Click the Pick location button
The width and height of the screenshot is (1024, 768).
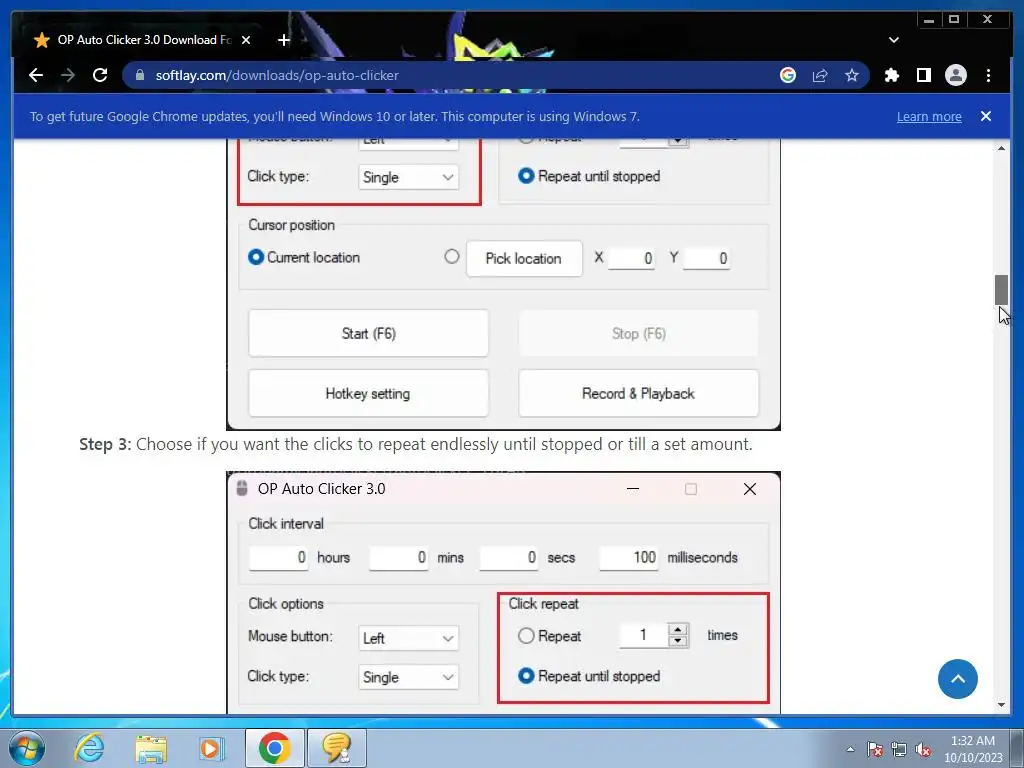[524, 259]
